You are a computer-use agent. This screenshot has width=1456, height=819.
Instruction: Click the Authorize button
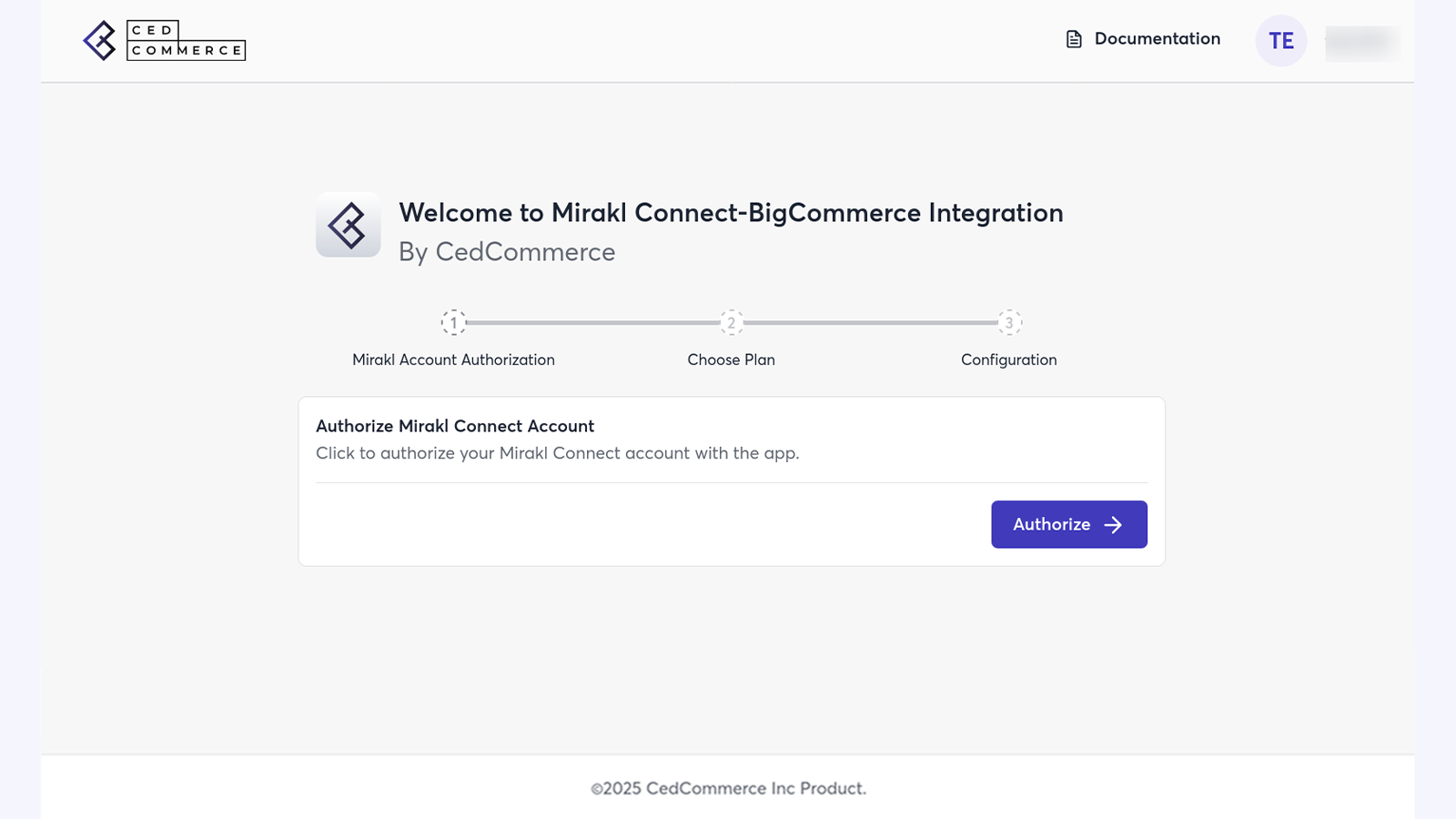click(1069, 524)
